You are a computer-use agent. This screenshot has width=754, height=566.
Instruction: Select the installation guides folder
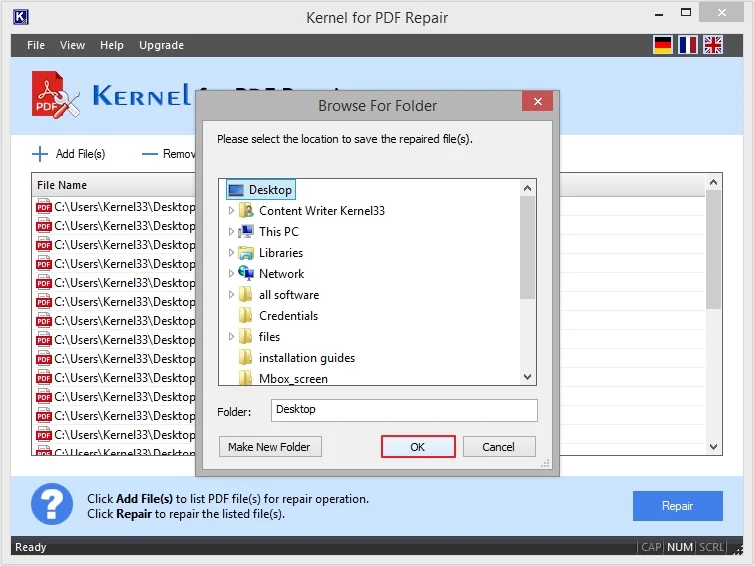coord(307,358)
